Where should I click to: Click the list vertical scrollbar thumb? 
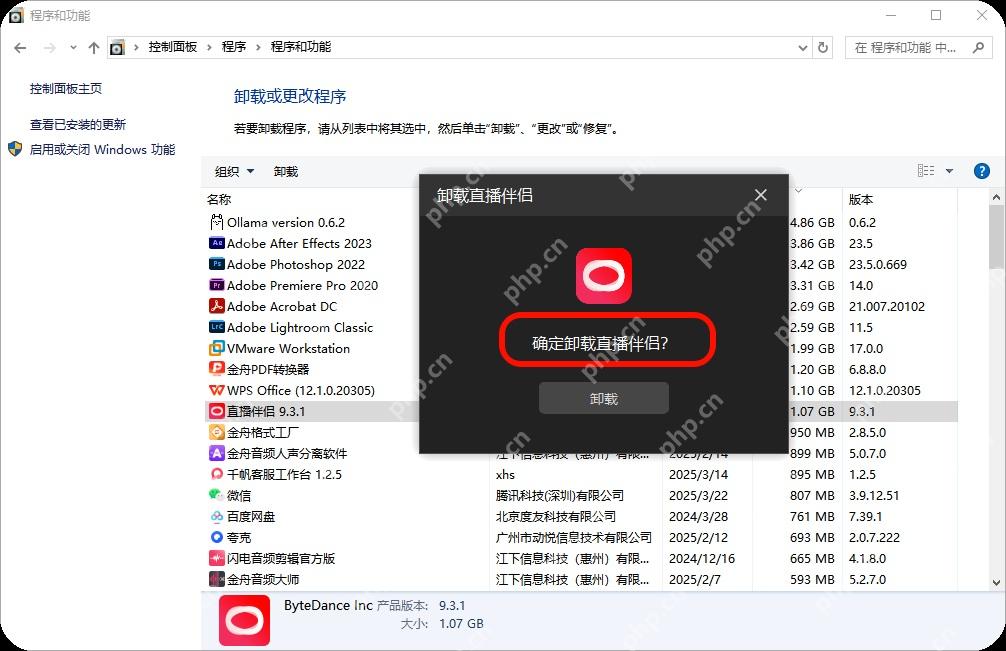point(996,237)
